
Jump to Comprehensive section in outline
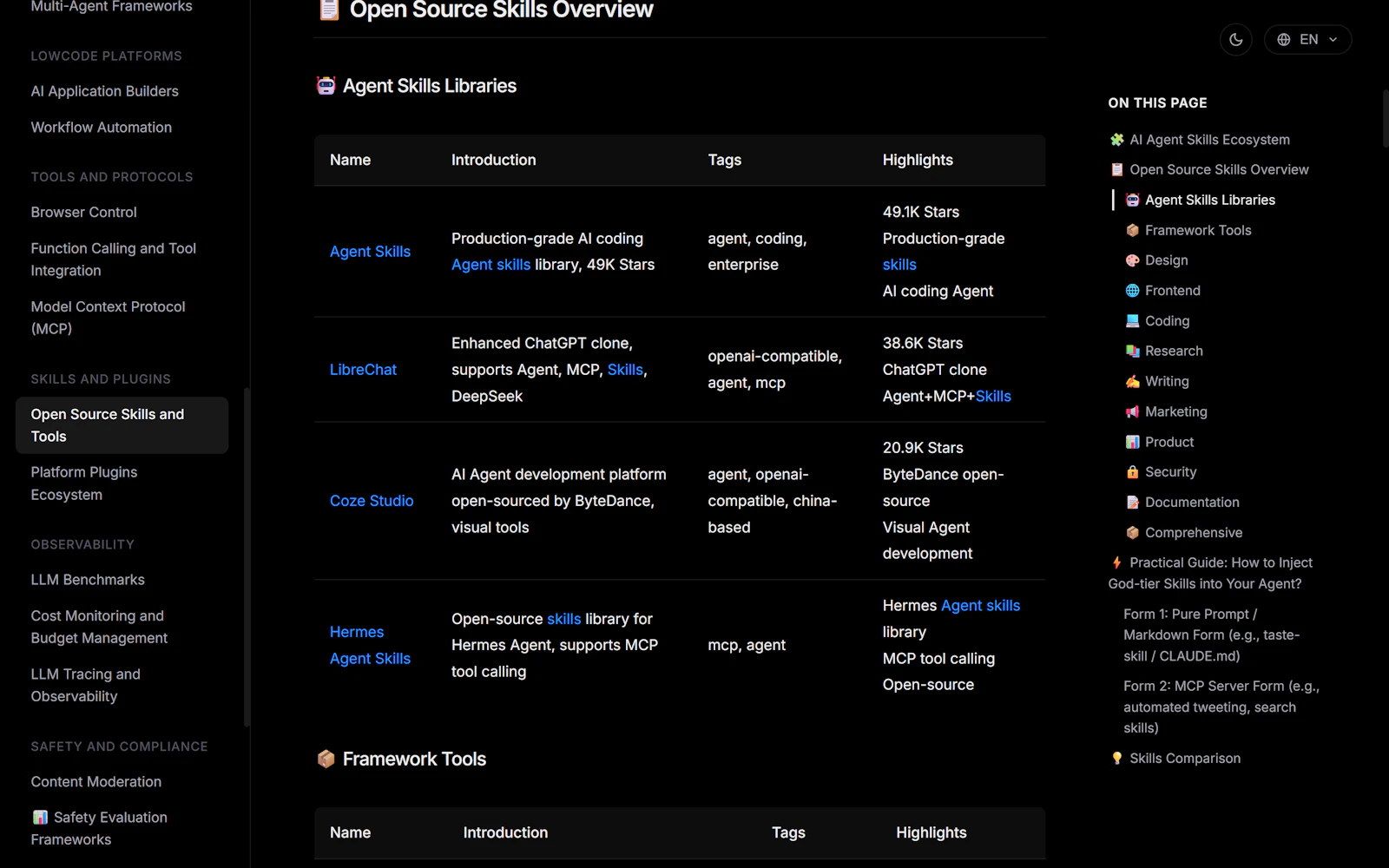point(1194,533)
